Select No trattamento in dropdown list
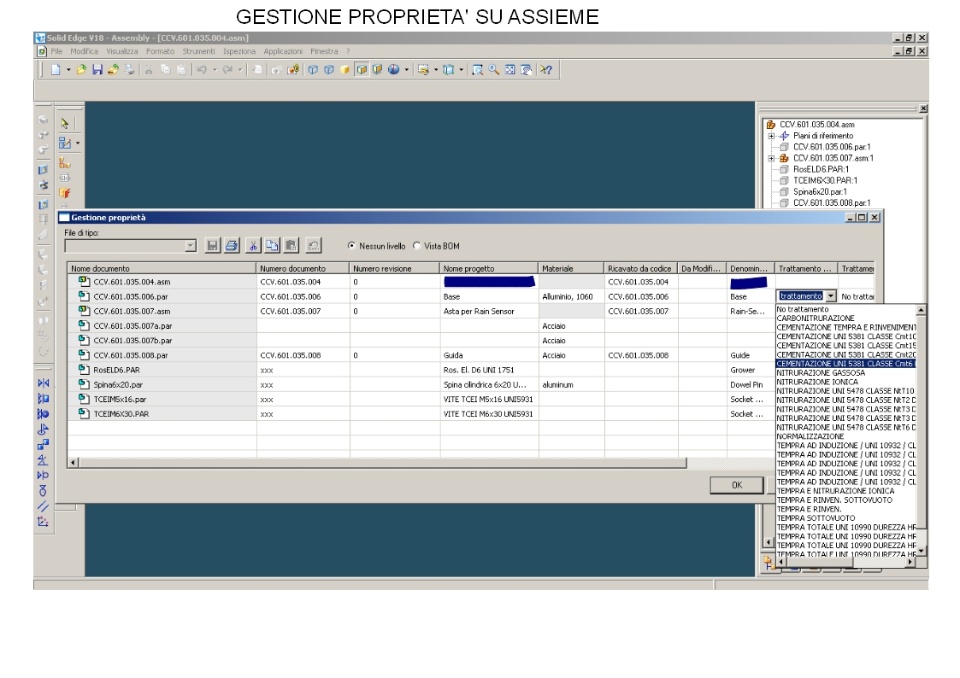 pos(802,310)
